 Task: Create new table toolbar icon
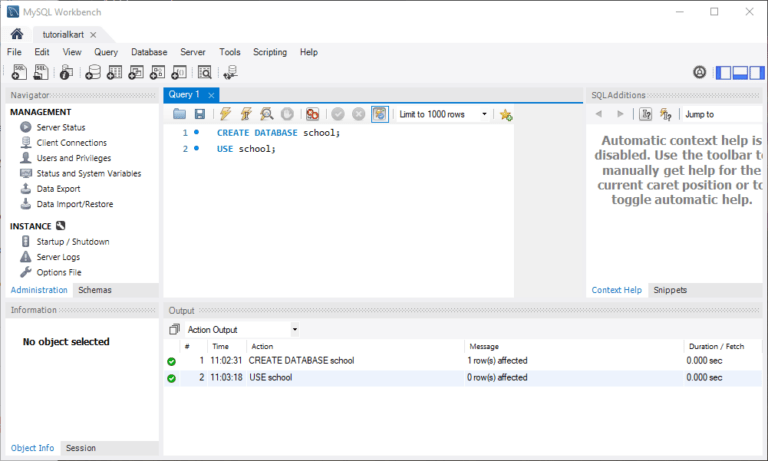point(114,73)
